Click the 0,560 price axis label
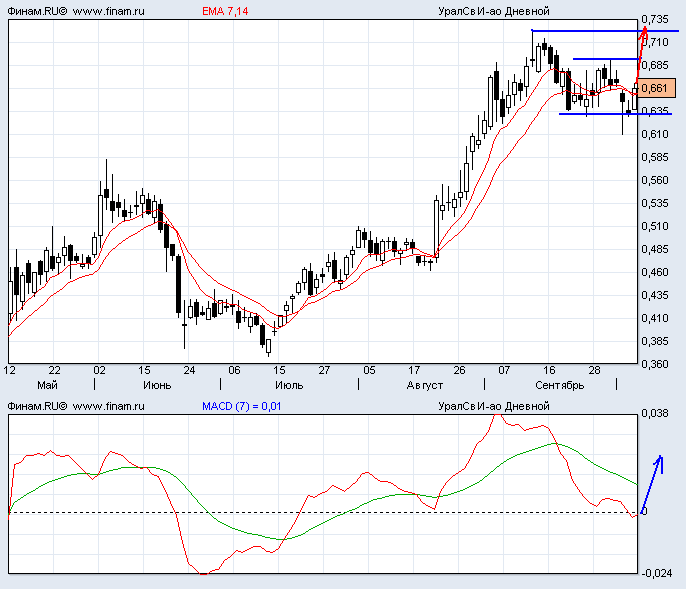The height and width of the screenshot is (589, 686). click(655, 180)
